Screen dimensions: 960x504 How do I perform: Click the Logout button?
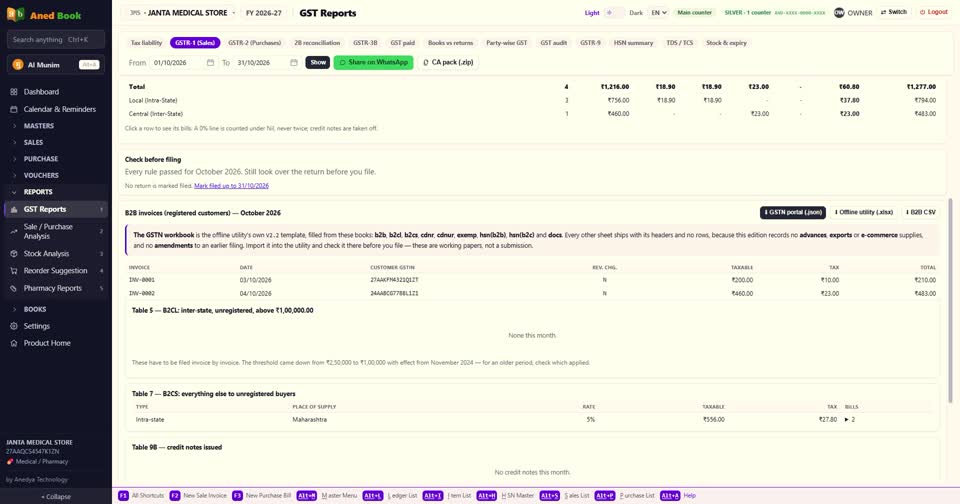(x=934, y=12)
